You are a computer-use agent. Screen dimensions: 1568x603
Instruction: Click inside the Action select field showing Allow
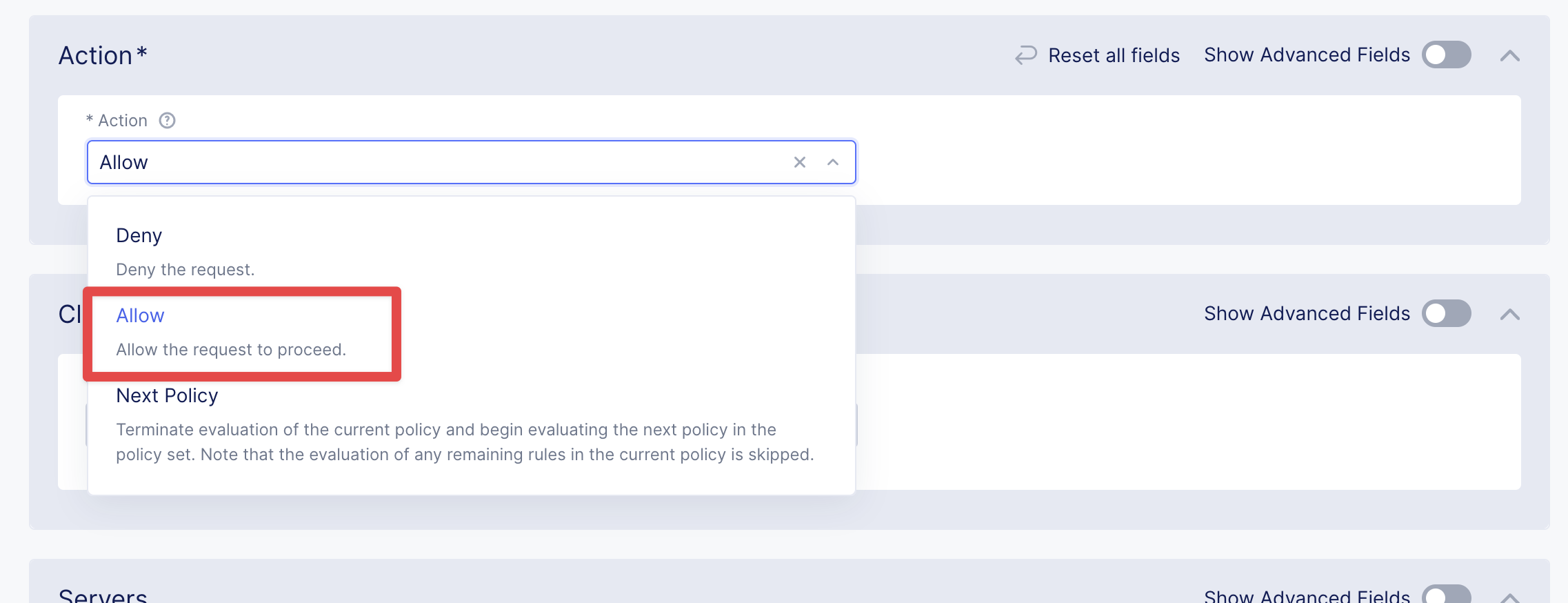tap(441, 162)
